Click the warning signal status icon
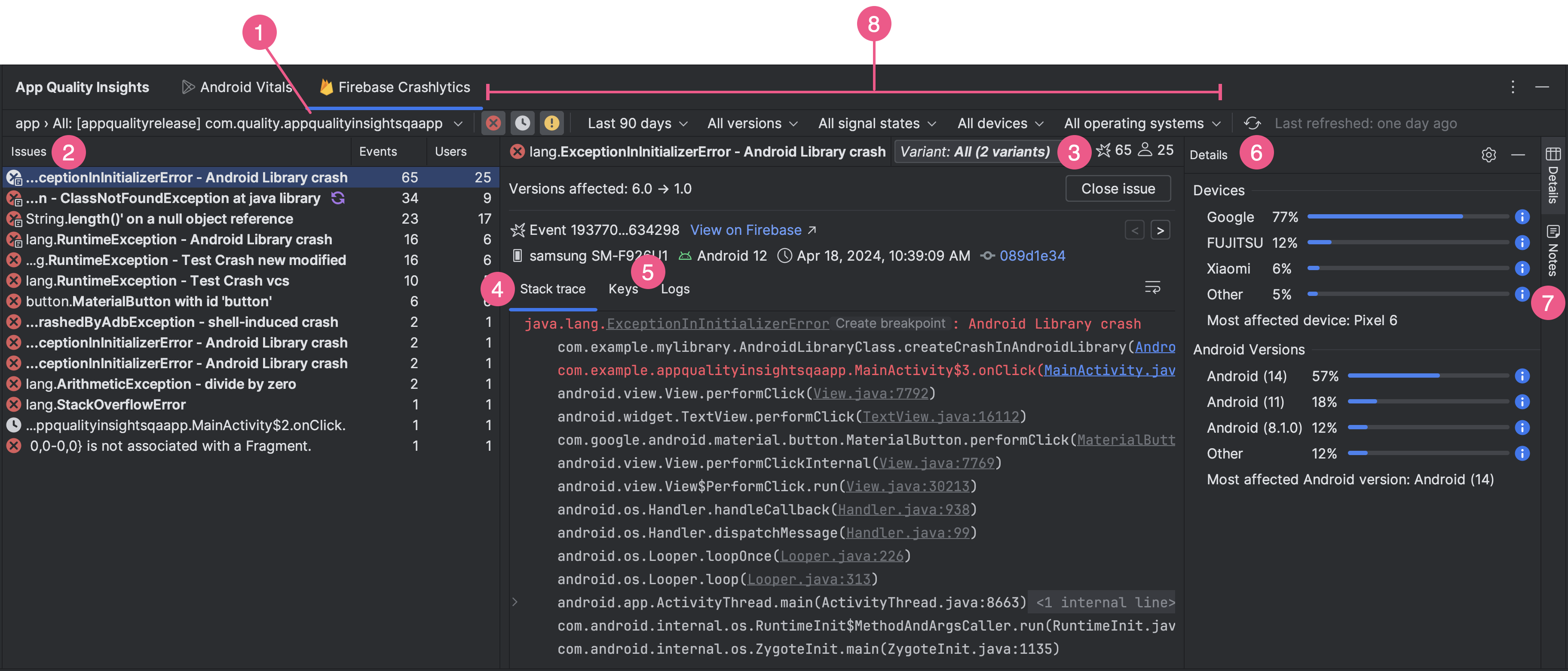Screen dimensions: 1568x671 click(x=551, y=123)
